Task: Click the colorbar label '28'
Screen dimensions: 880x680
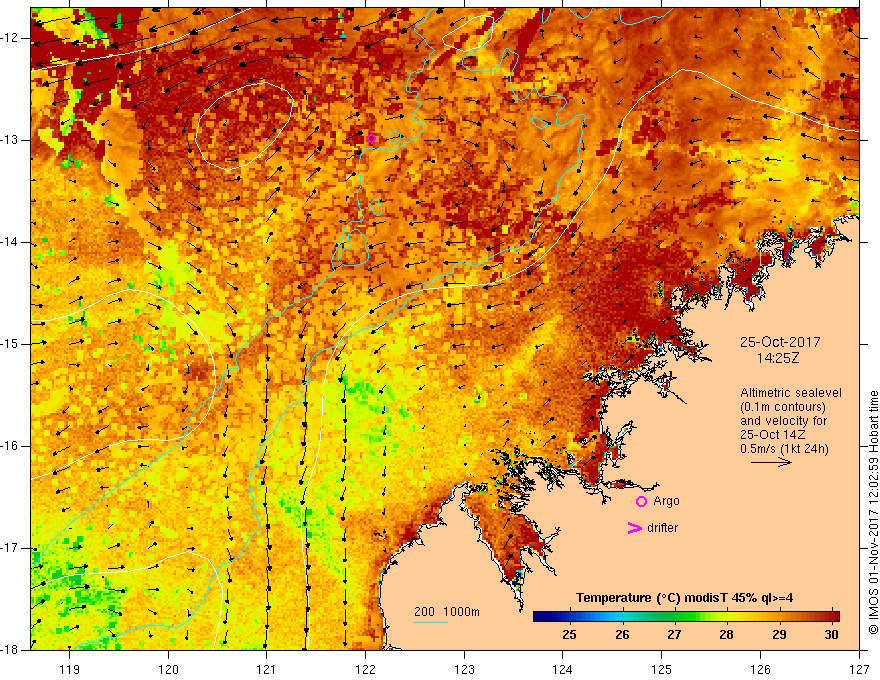Action: click(x=726, y=635)
